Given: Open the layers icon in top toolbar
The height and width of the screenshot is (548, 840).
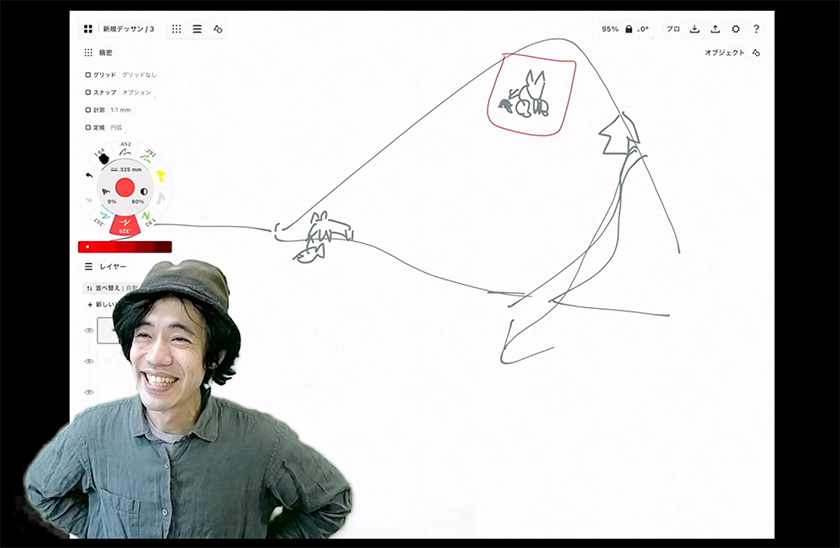Looking at the screenshot, I should (197, 29).
